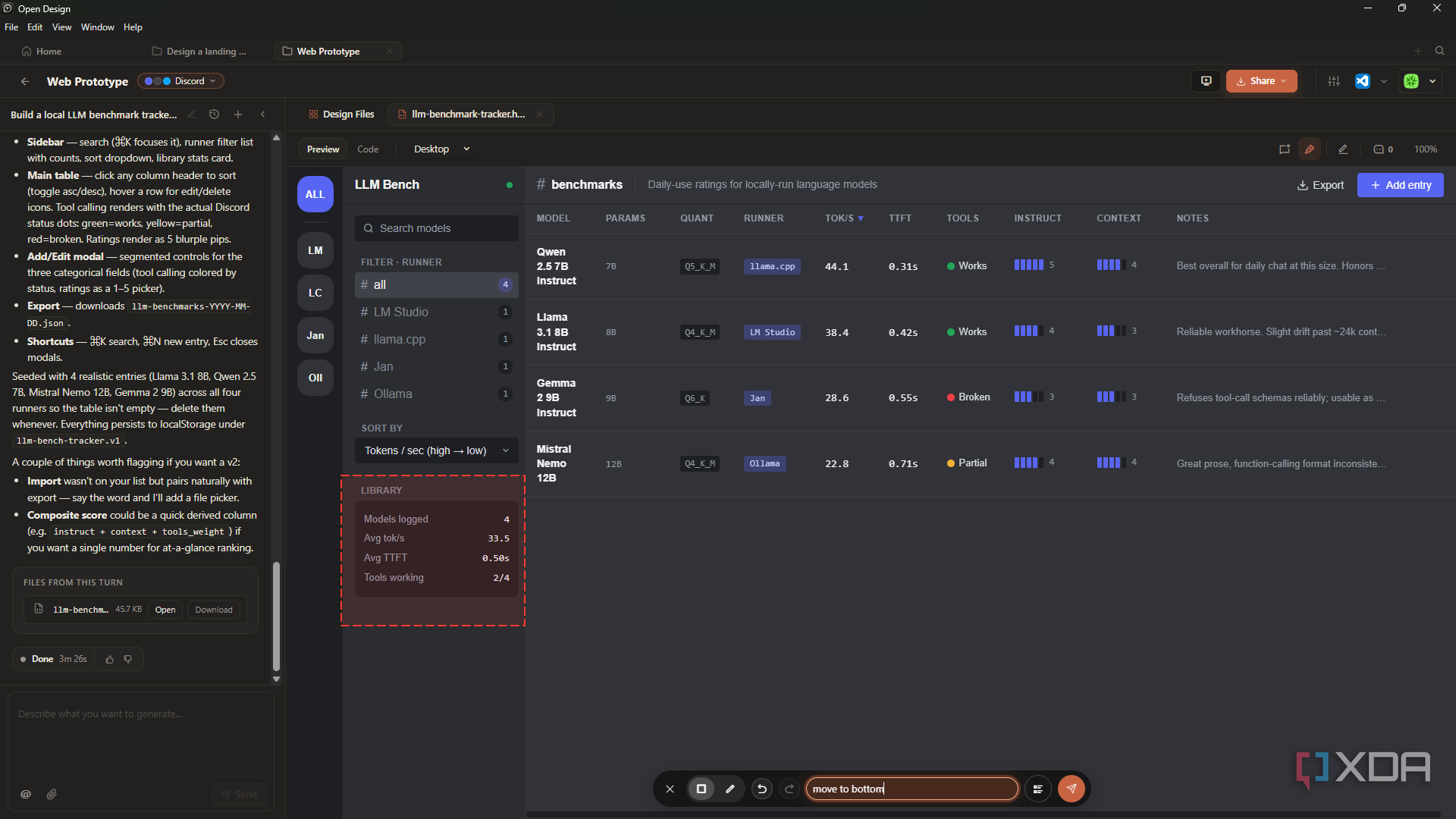The image size is (1456, 819).
Task: Click the search icon in tab bar
Action: (1439, 51)
